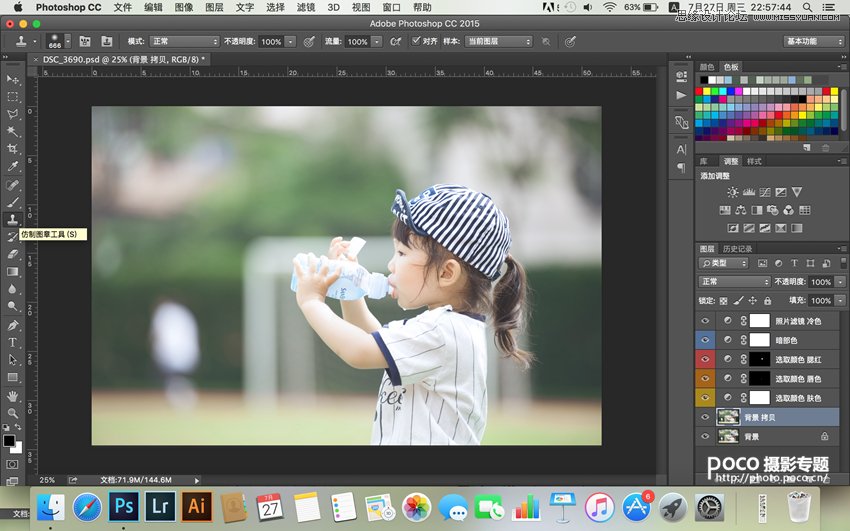The height and width of the screenshot is (531, 850).
Task: Add a Brightness/Contrast adjustment
Action: pyautogui.click(x=733, y=192)
